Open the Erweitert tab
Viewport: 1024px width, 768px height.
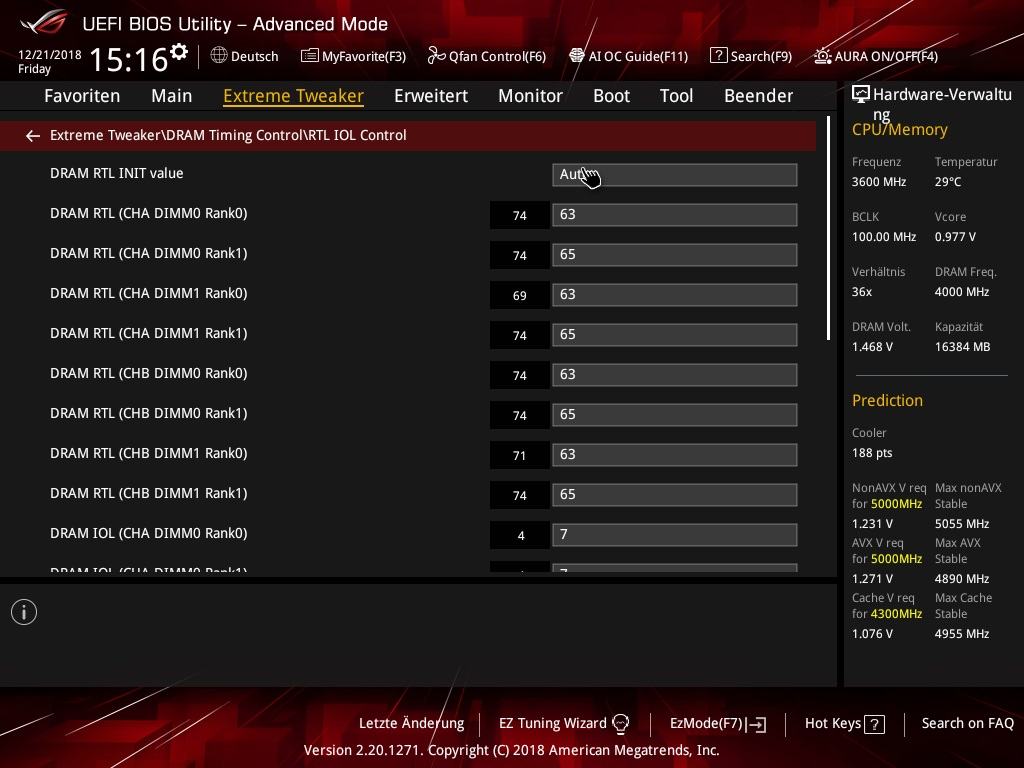(x=431, y=96)
